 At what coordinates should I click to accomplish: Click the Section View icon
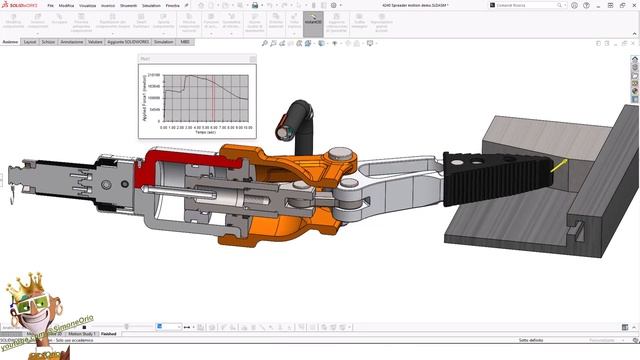pos(291,43)
